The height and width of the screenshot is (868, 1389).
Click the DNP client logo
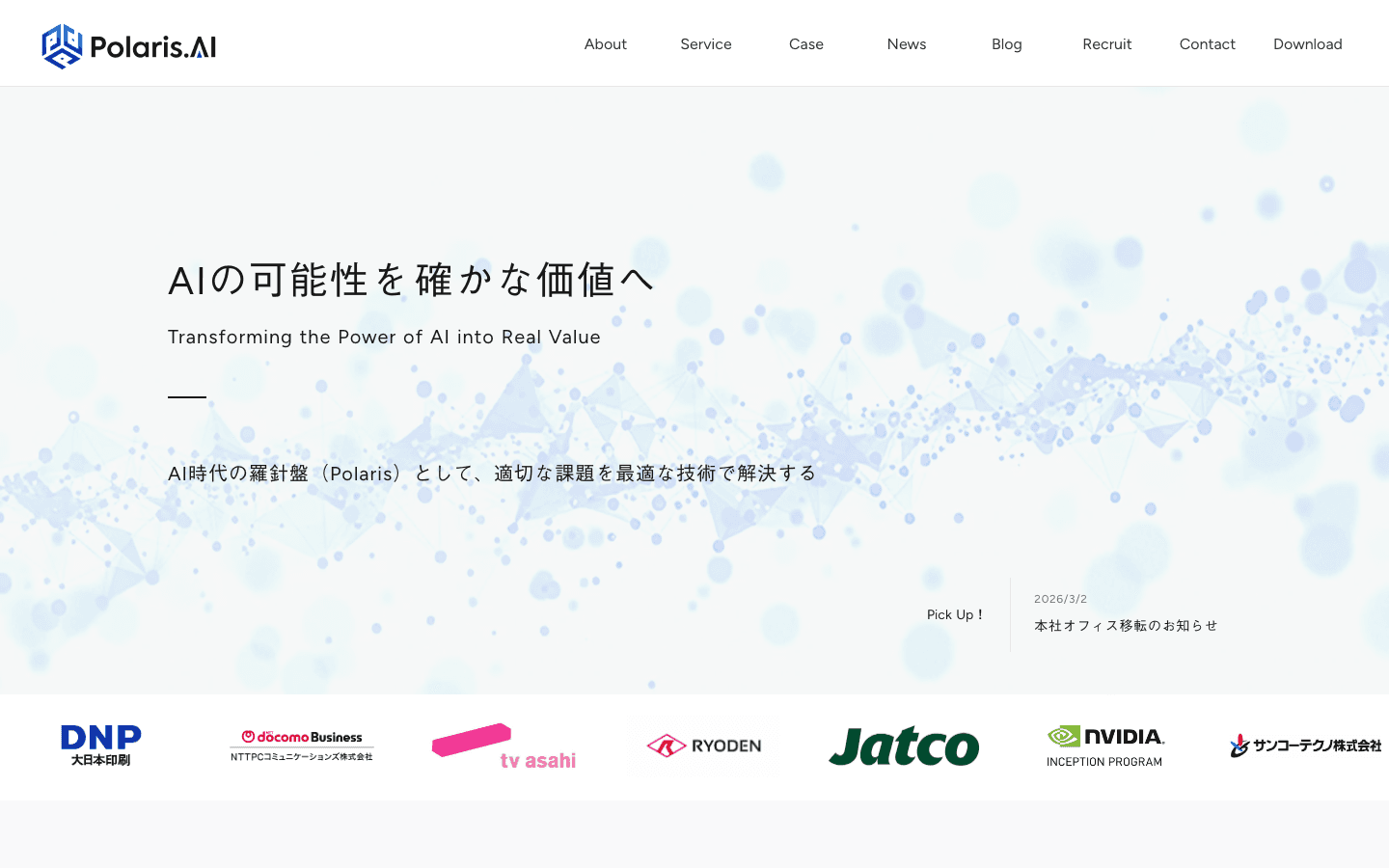coord(101,746)
